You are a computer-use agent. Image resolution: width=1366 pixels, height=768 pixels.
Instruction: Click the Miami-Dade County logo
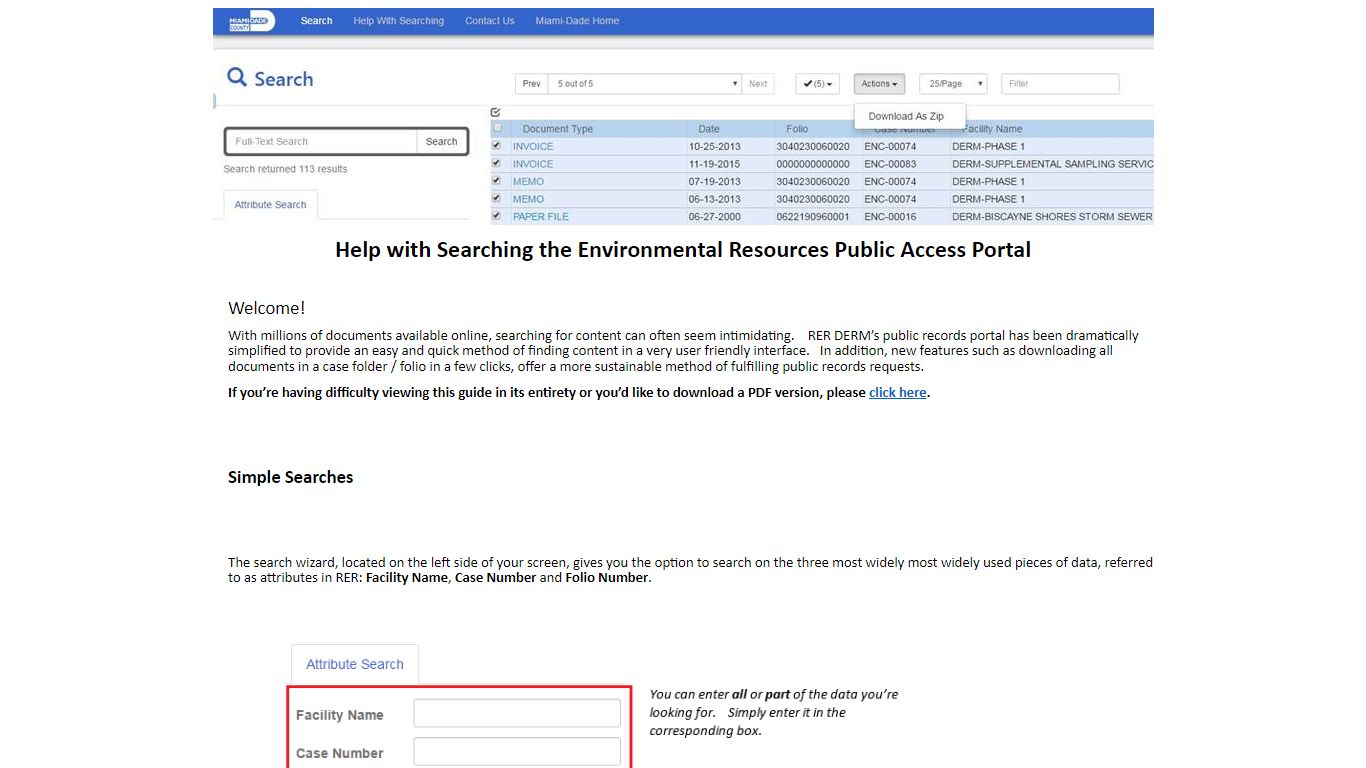pyautogui.click(x=250, y=21)
